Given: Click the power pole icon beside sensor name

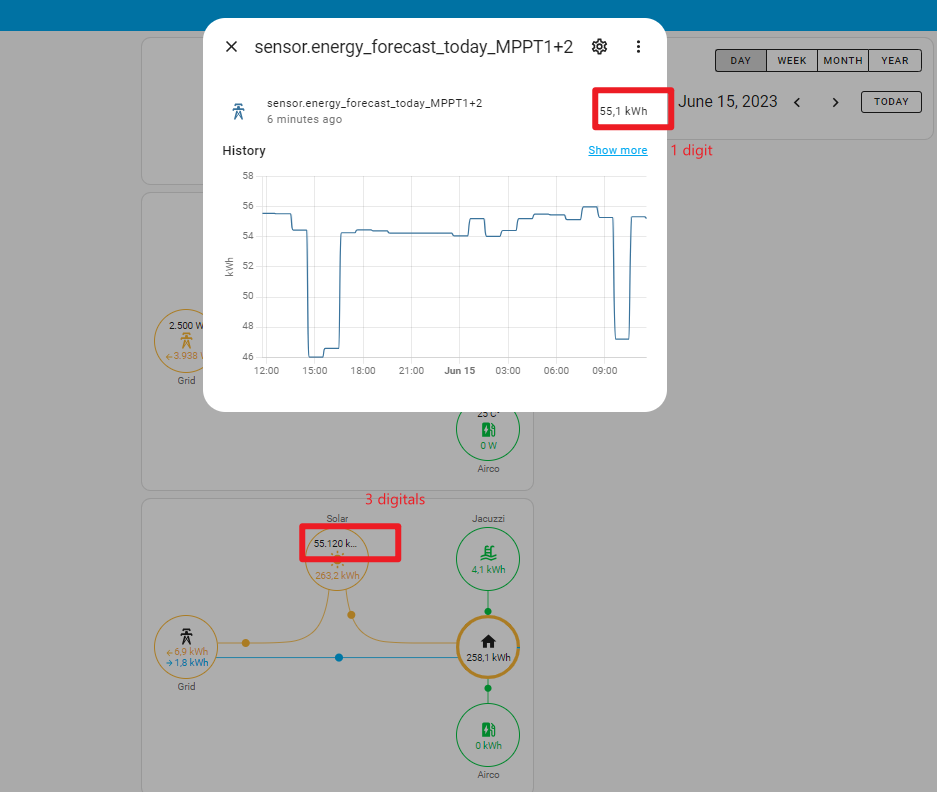Looking at the screenshot, I should coord(239,112).
